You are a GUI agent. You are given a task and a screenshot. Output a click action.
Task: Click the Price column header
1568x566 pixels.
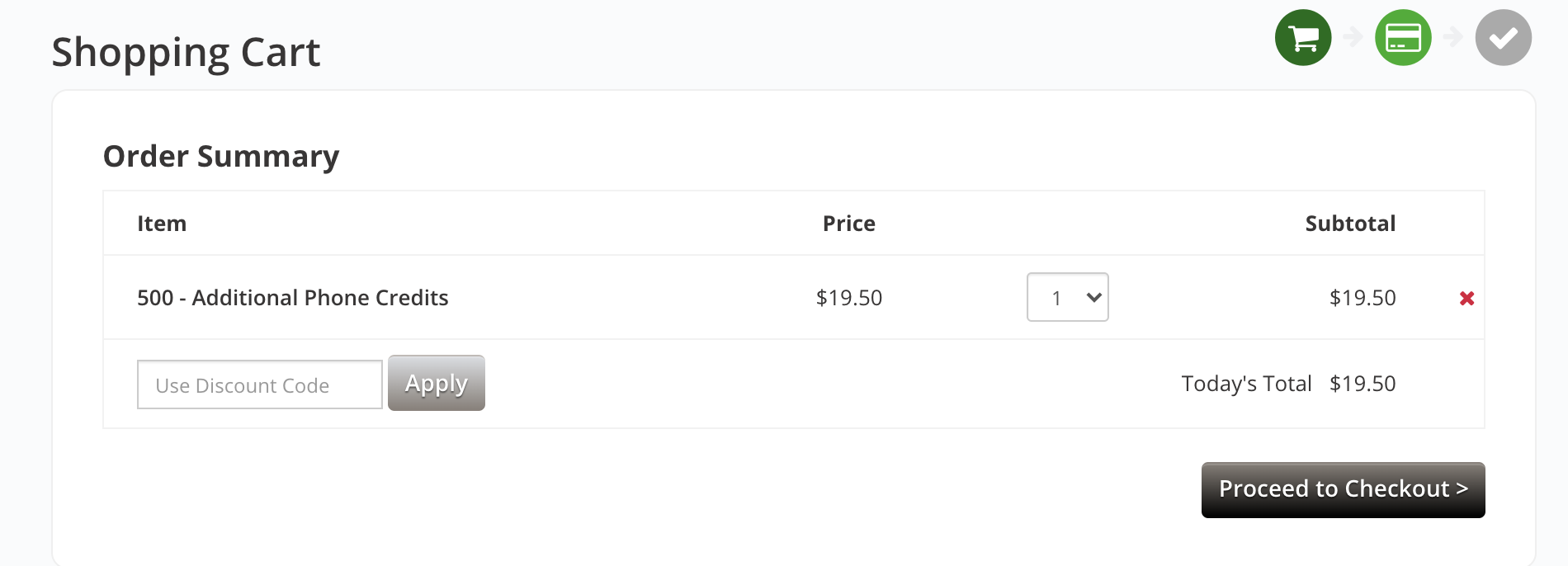tap(849, 224)
